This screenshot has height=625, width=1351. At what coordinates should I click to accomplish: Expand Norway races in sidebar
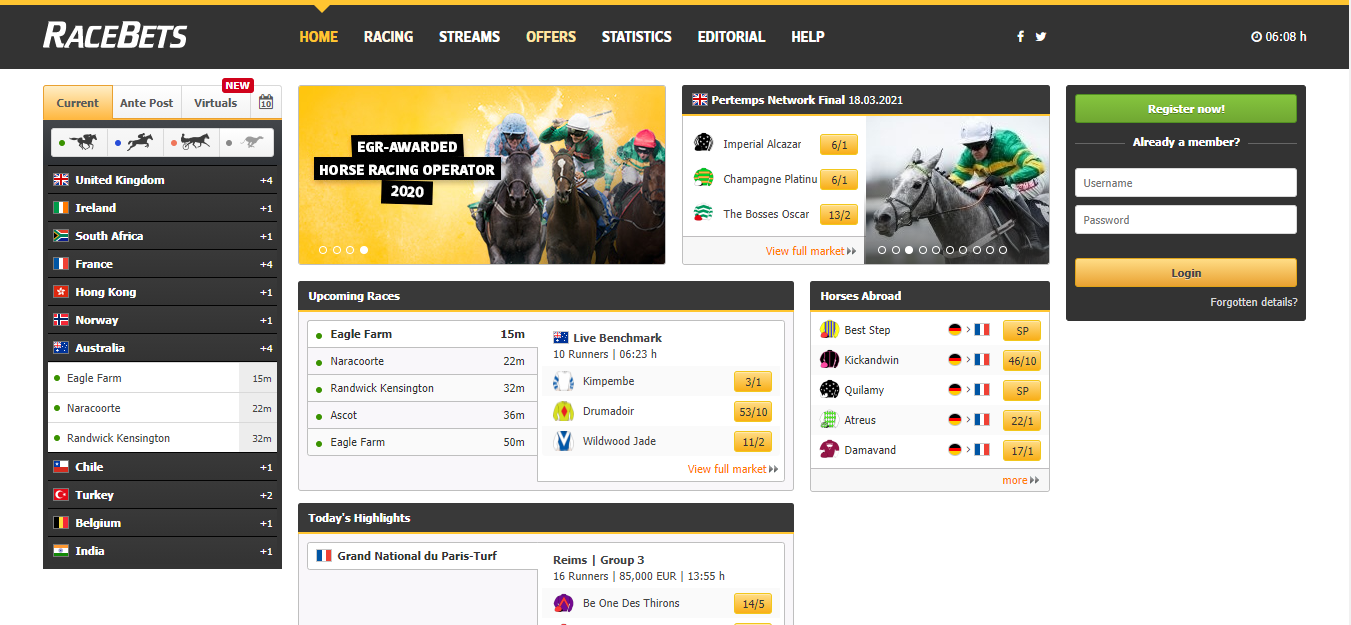(x=162, y=320)
